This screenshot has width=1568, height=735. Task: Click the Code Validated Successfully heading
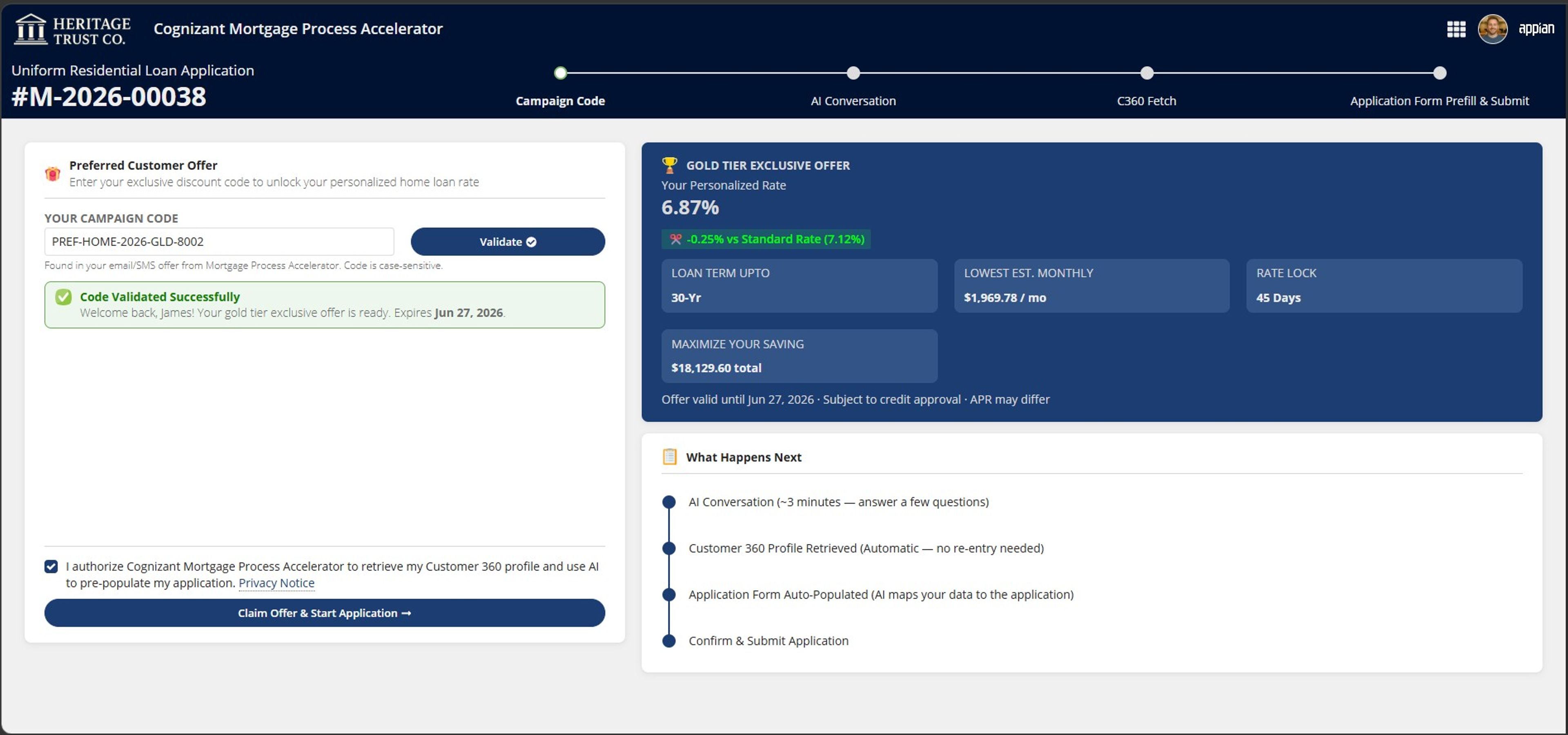point(160,297)
